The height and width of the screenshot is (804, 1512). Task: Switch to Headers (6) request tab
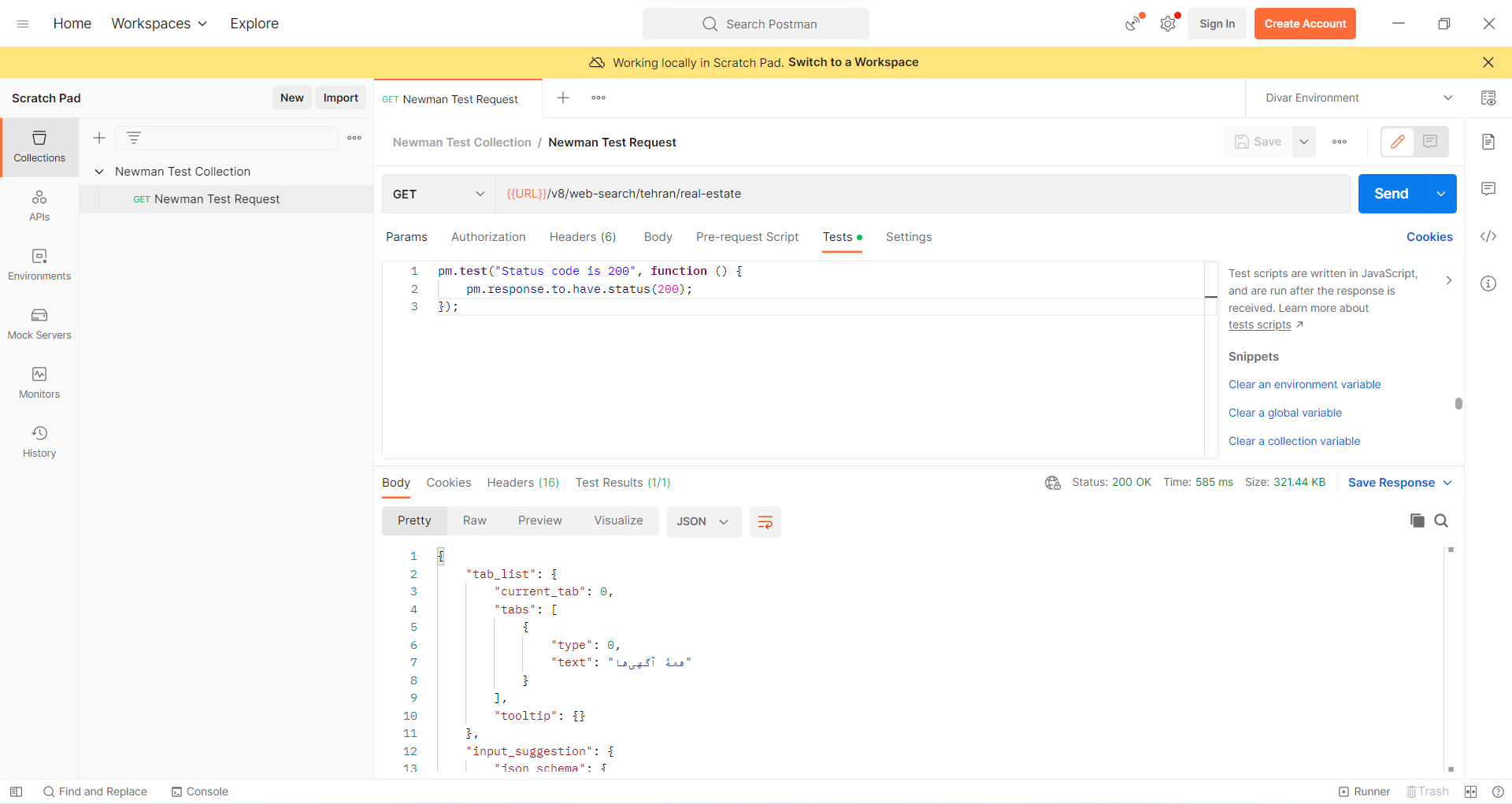pos(583,237)
